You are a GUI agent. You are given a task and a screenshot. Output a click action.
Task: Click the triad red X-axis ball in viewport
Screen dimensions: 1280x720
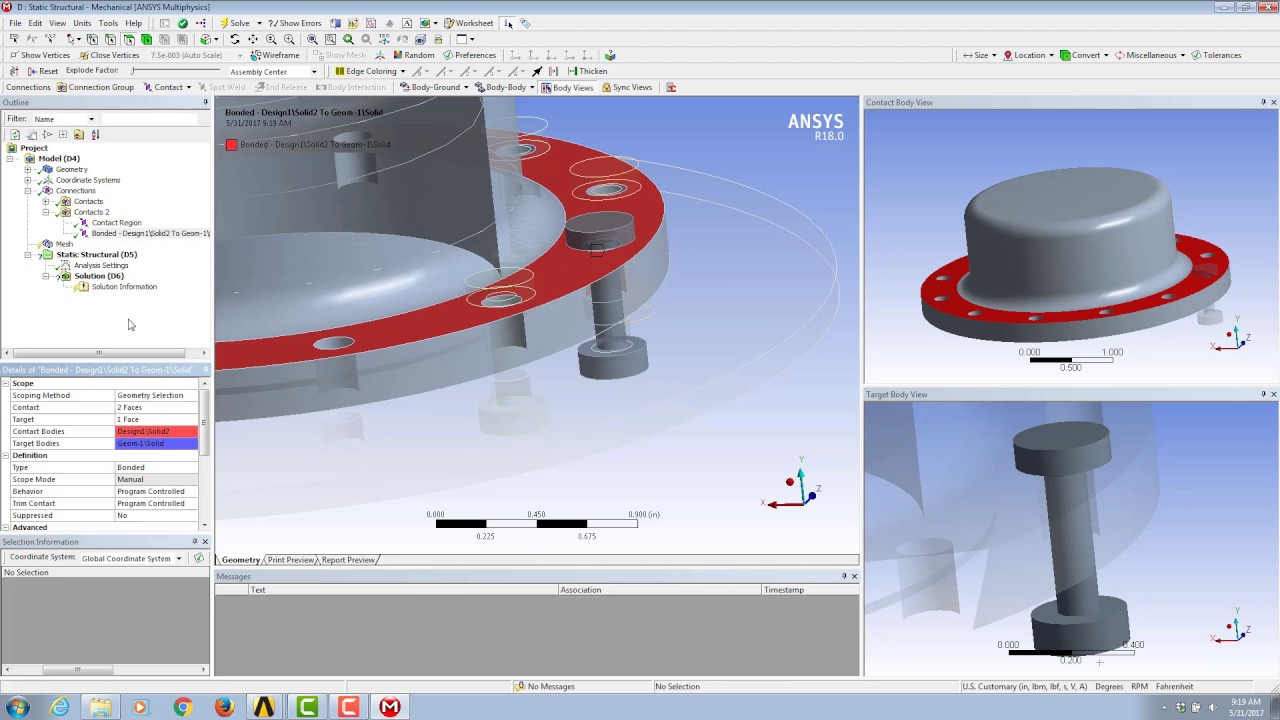[x=790, y=482]
